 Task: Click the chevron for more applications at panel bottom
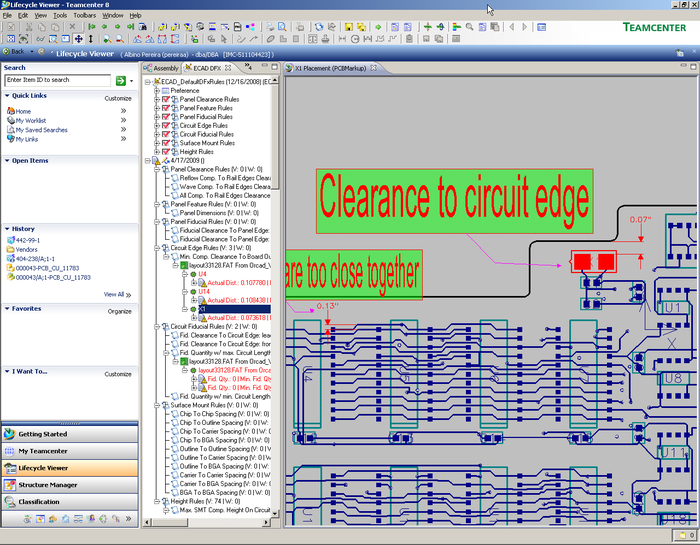[x=129, y=519]
